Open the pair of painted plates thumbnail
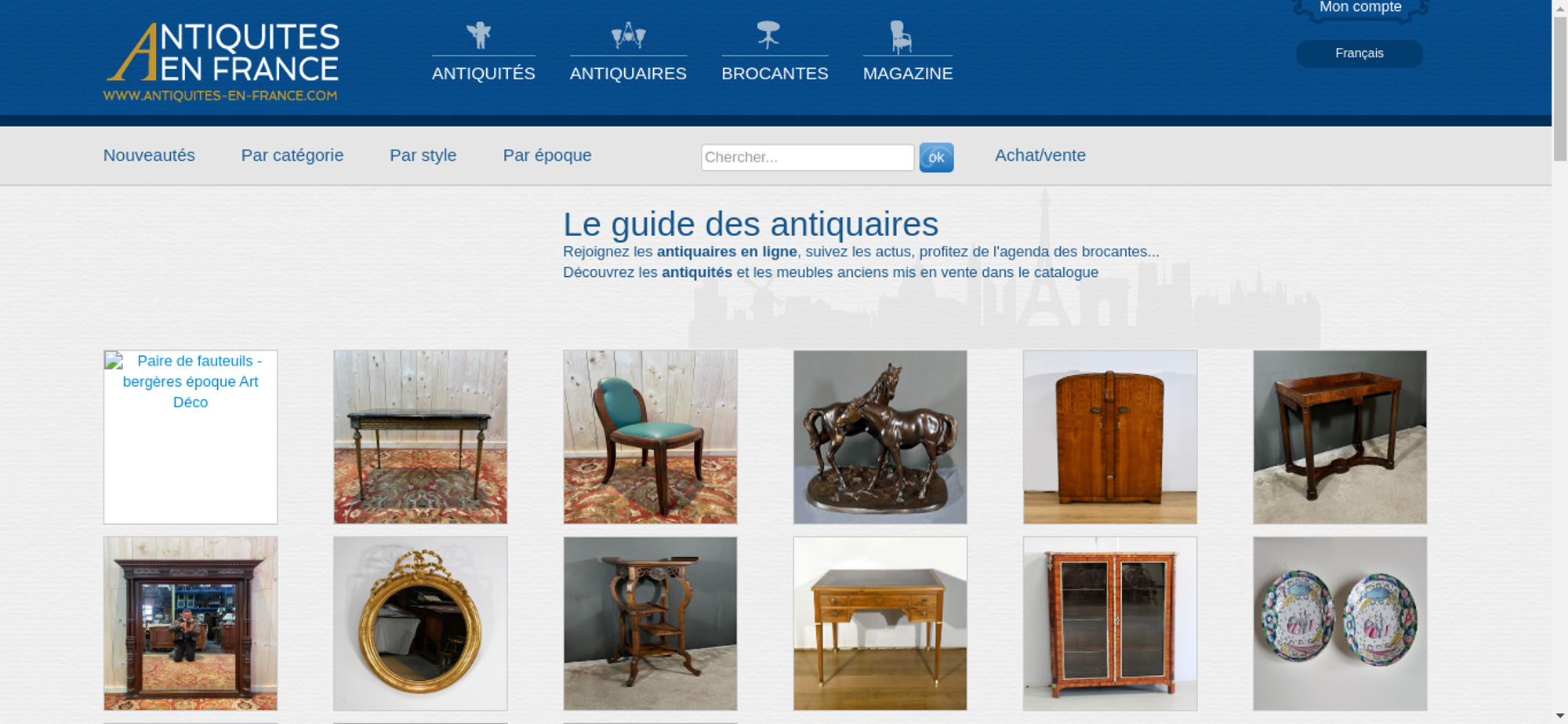Screen dimensions: 1568x724 [1340, 624]
